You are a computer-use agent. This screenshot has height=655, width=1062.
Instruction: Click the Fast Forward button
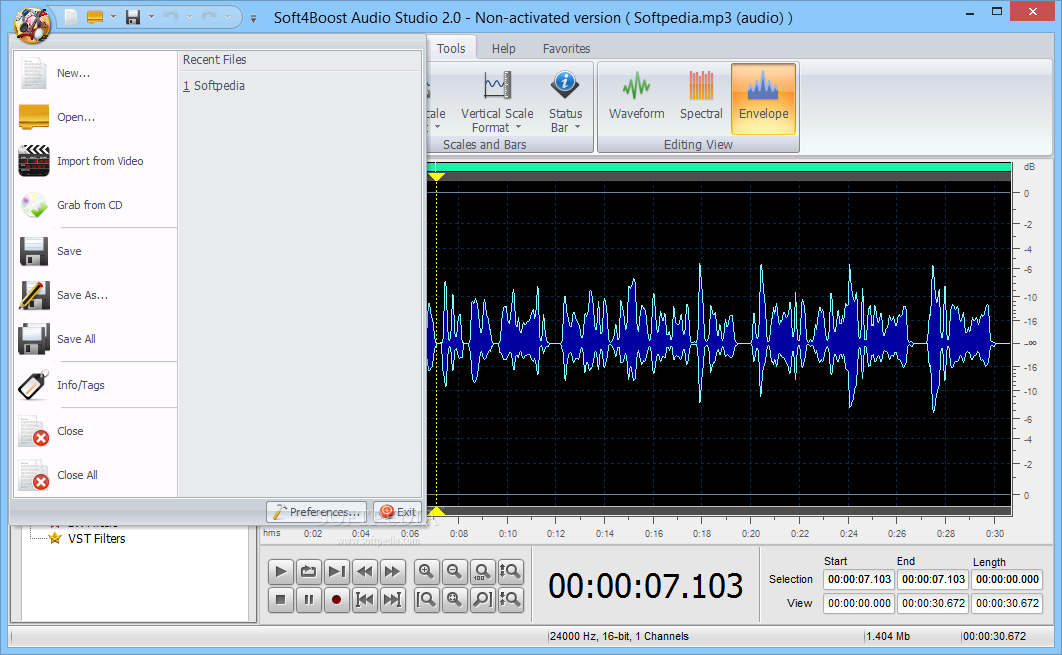pyautogui.click(x=392, y=572)
